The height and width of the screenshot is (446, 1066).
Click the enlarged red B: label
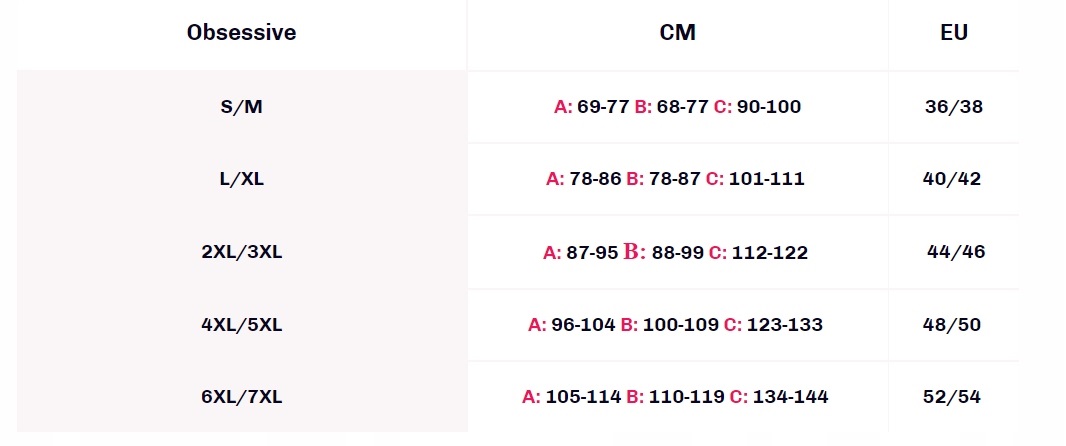click(x=634, y=252)
